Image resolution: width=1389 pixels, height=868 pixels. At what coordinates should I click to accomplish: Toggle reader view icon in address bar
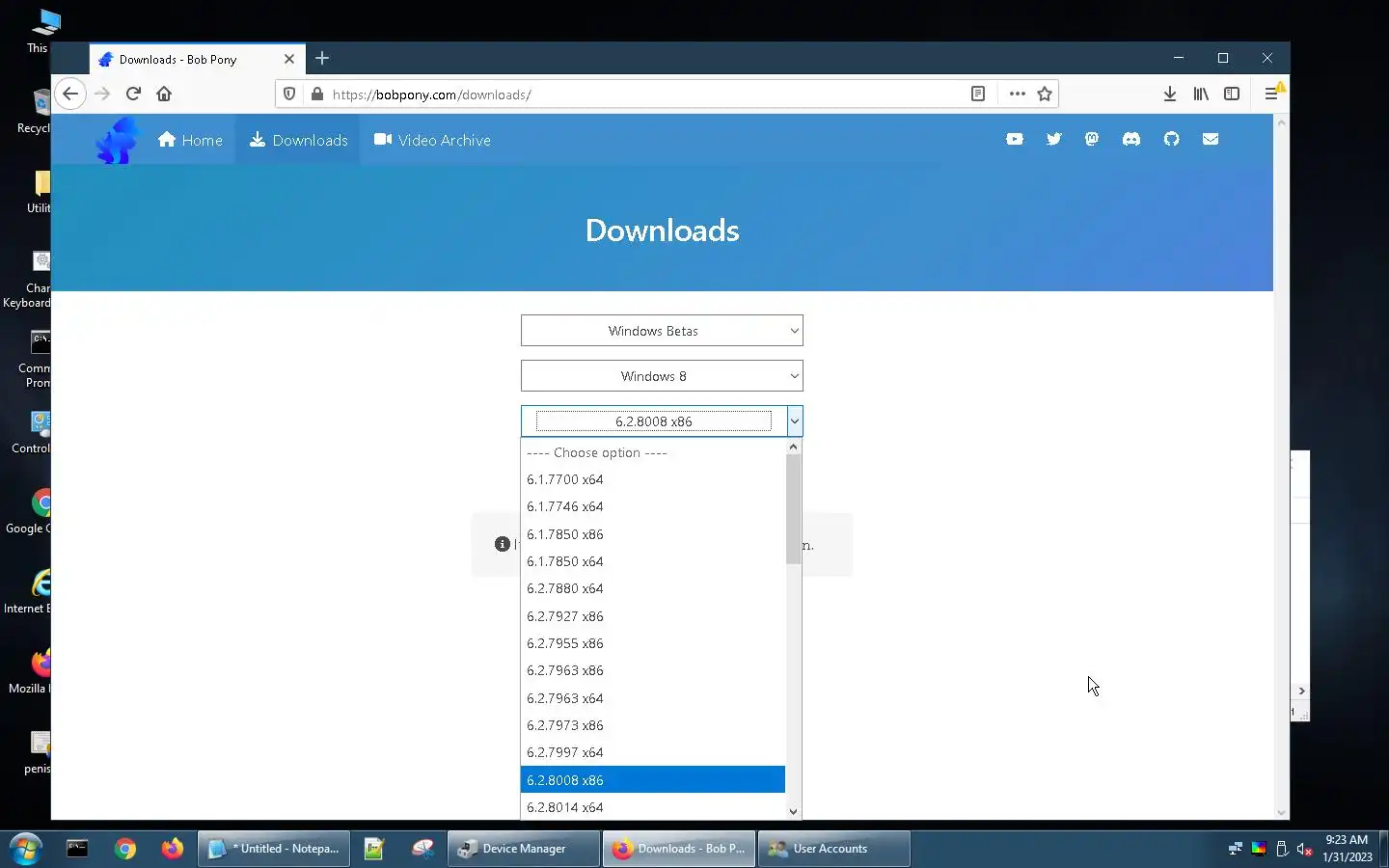pyautogui.click(x=978, y=94)
